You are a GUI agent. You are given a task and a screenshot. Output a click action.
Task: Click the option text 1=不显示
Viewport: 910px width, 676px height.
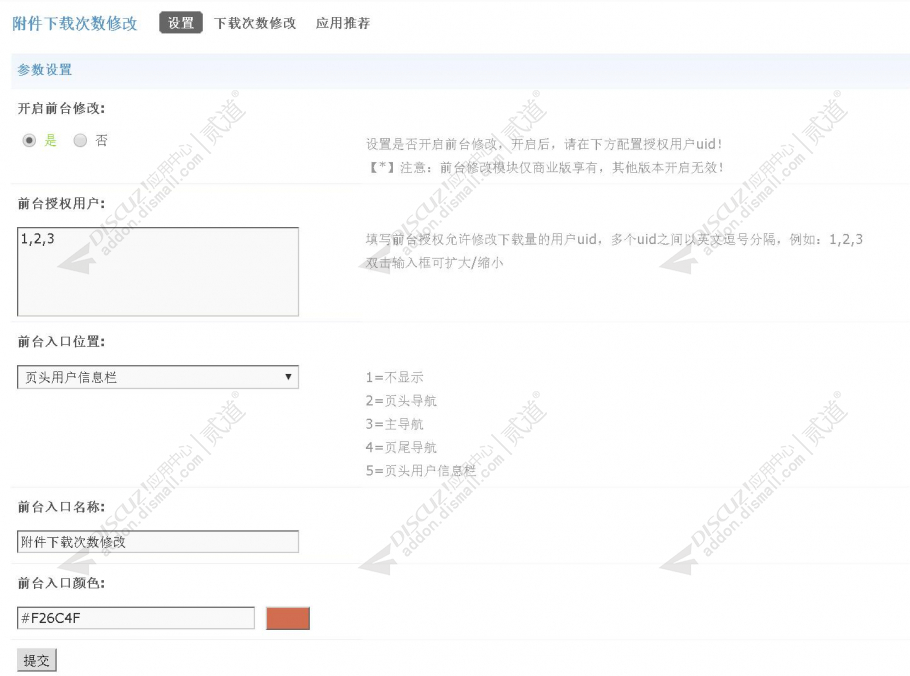[x=395, y=377]
